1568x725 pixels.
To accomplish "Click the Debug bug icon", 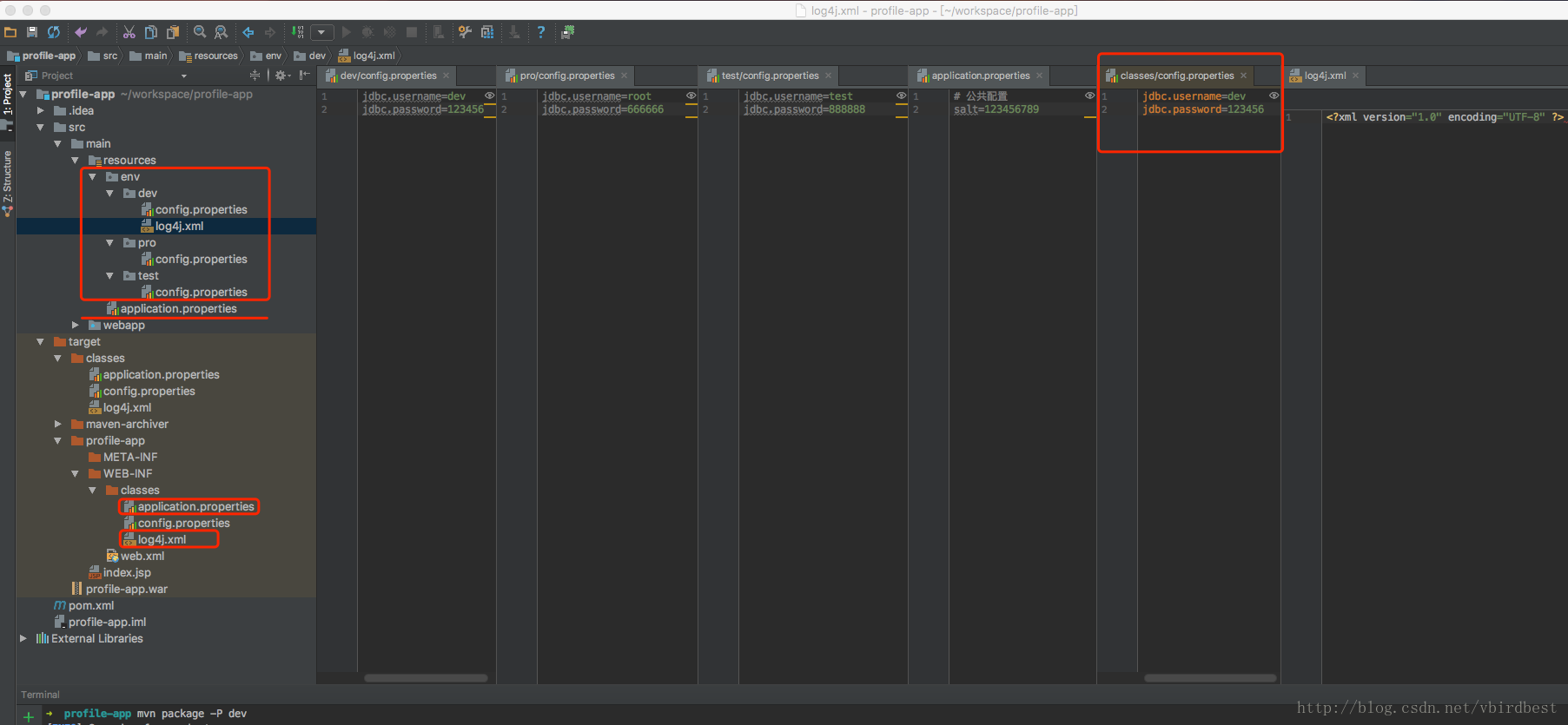I will pyautogui.click(x=368, y=32).
